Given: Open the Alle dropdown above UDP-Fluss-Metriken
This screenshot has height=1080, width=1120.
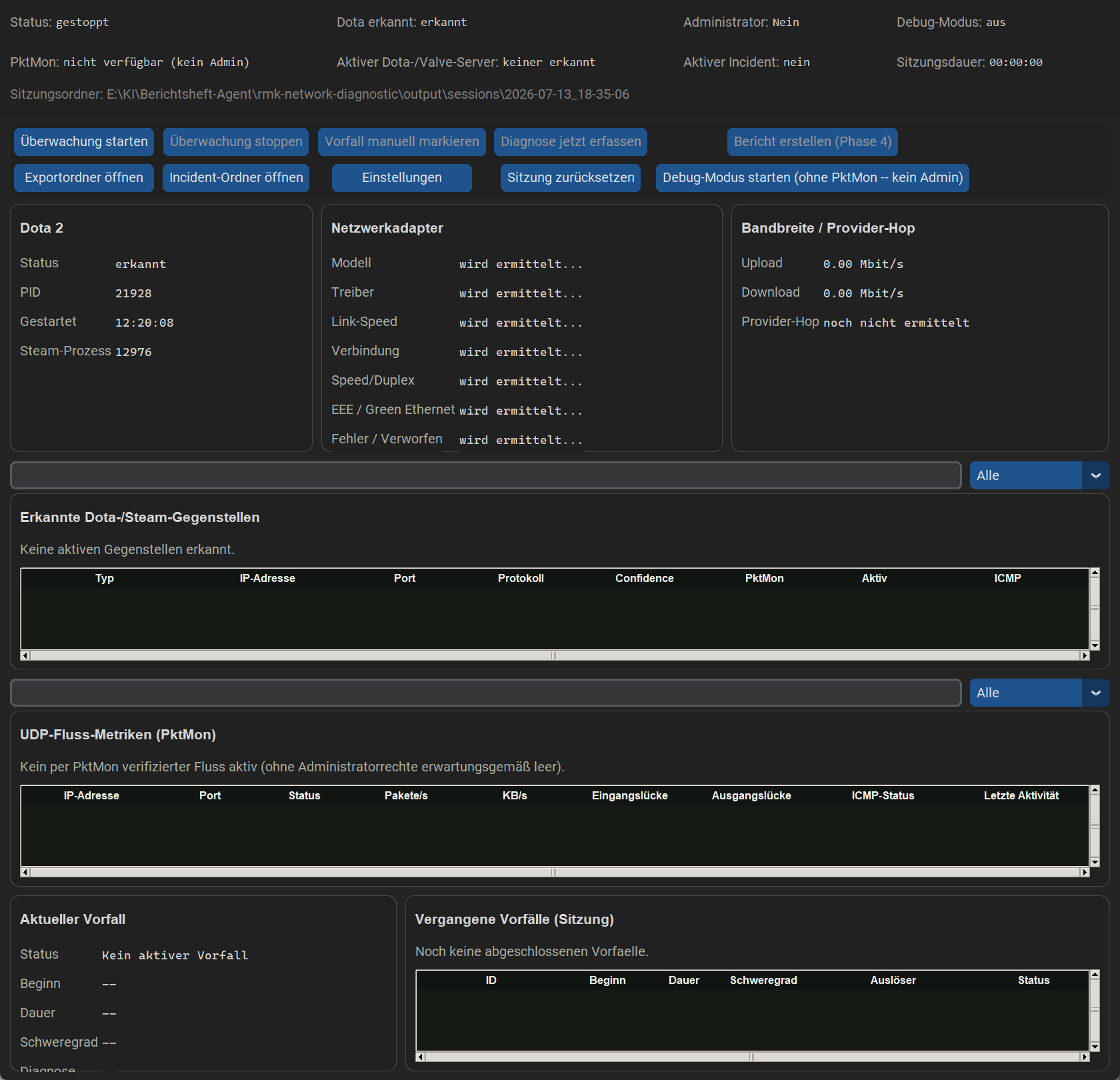Looking at the screenshot, I should click(1039, 693).
